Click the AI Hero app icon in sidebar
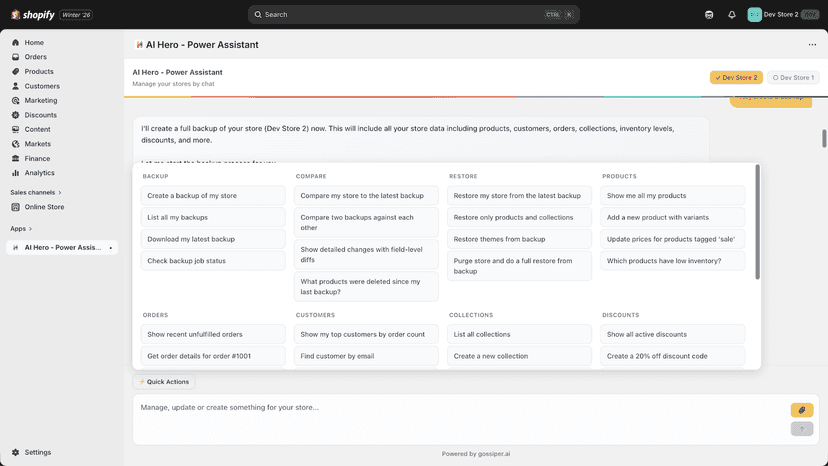The image size is (828, 466). (15, 247)
